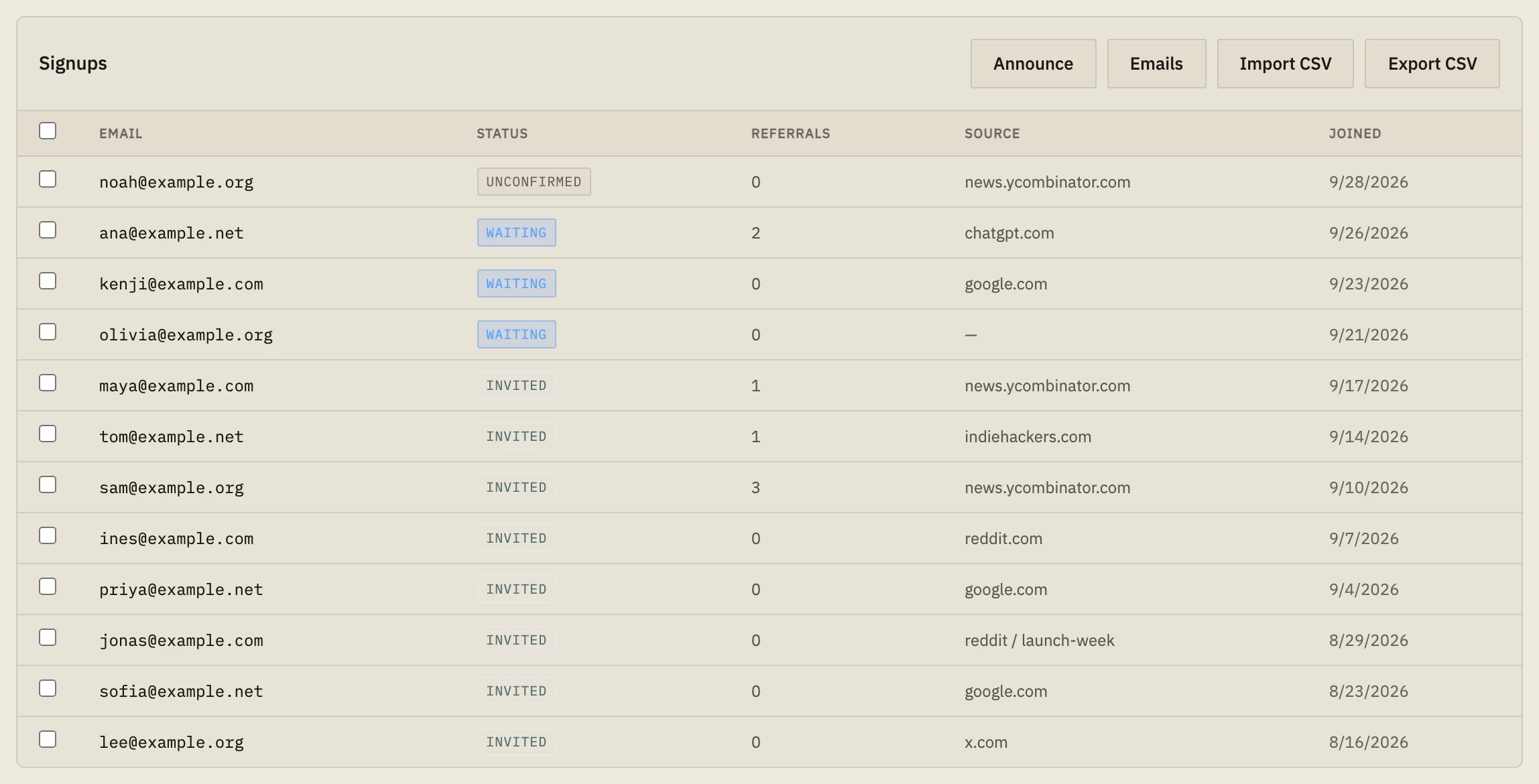This screenshot has height=784, width=1539.
Task: Click the email ana@example.net
Action: pyautogui.click(x=172, y=233)
